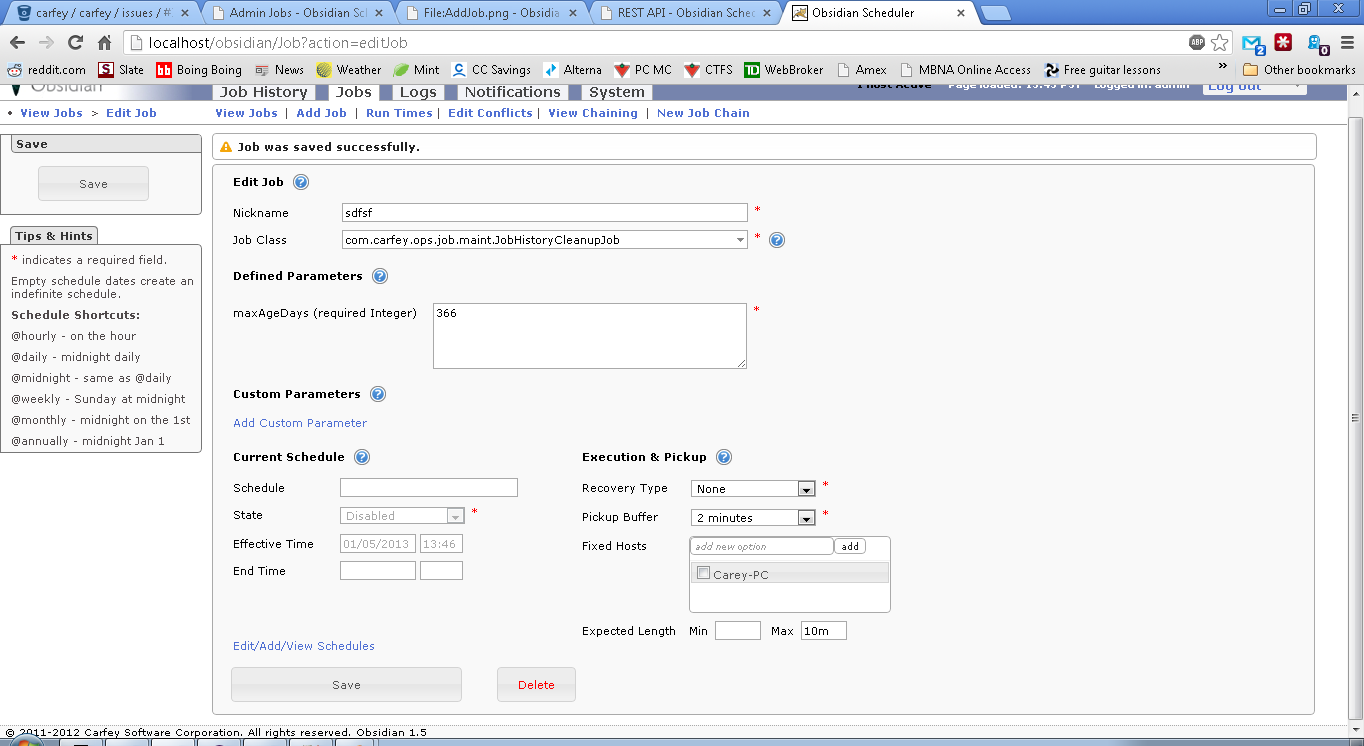Viewport: 1364px width, 746px height.
Task: Click browser reload page icon
Action: pyautogui.click(x=75, y=43)
